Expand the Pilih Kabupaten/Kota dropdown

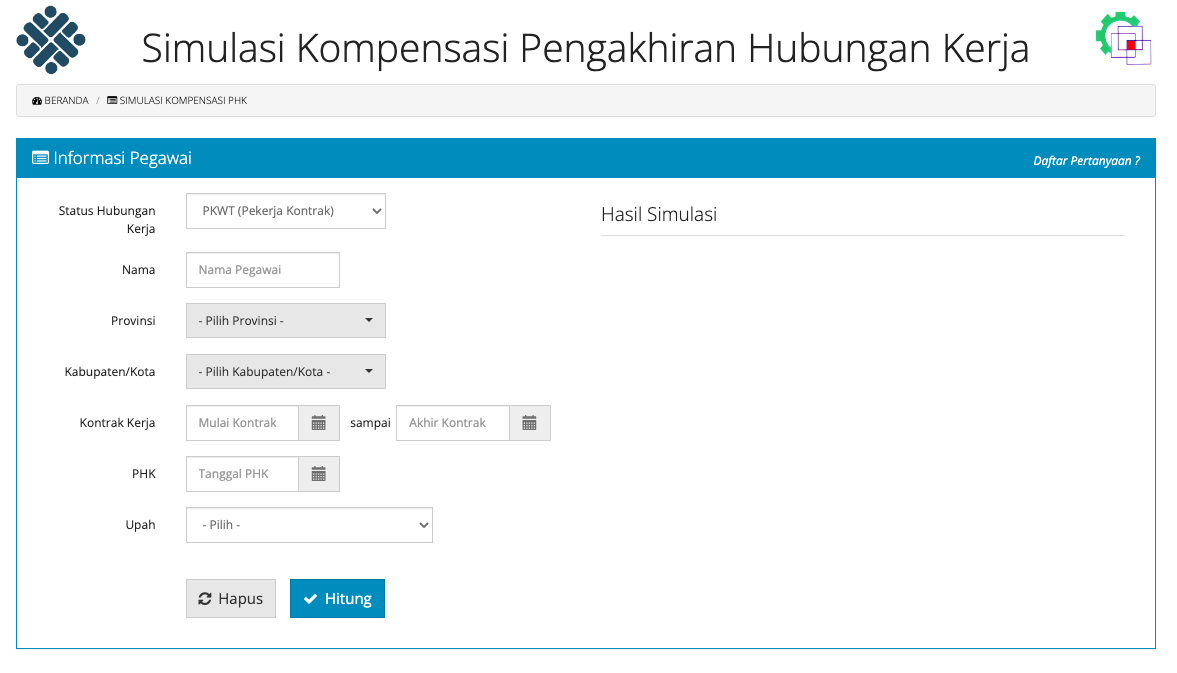click(285, 371)
